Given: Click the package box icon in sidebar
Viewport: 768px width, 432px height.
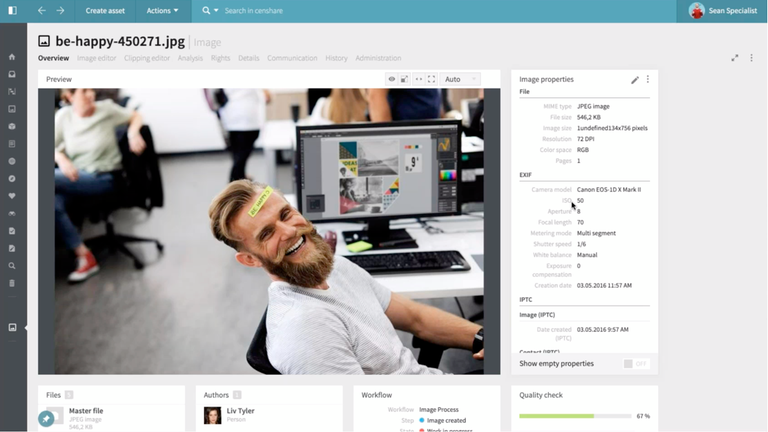Looking at the screenshot, I should pyautogui.click(x=12, y=126).
